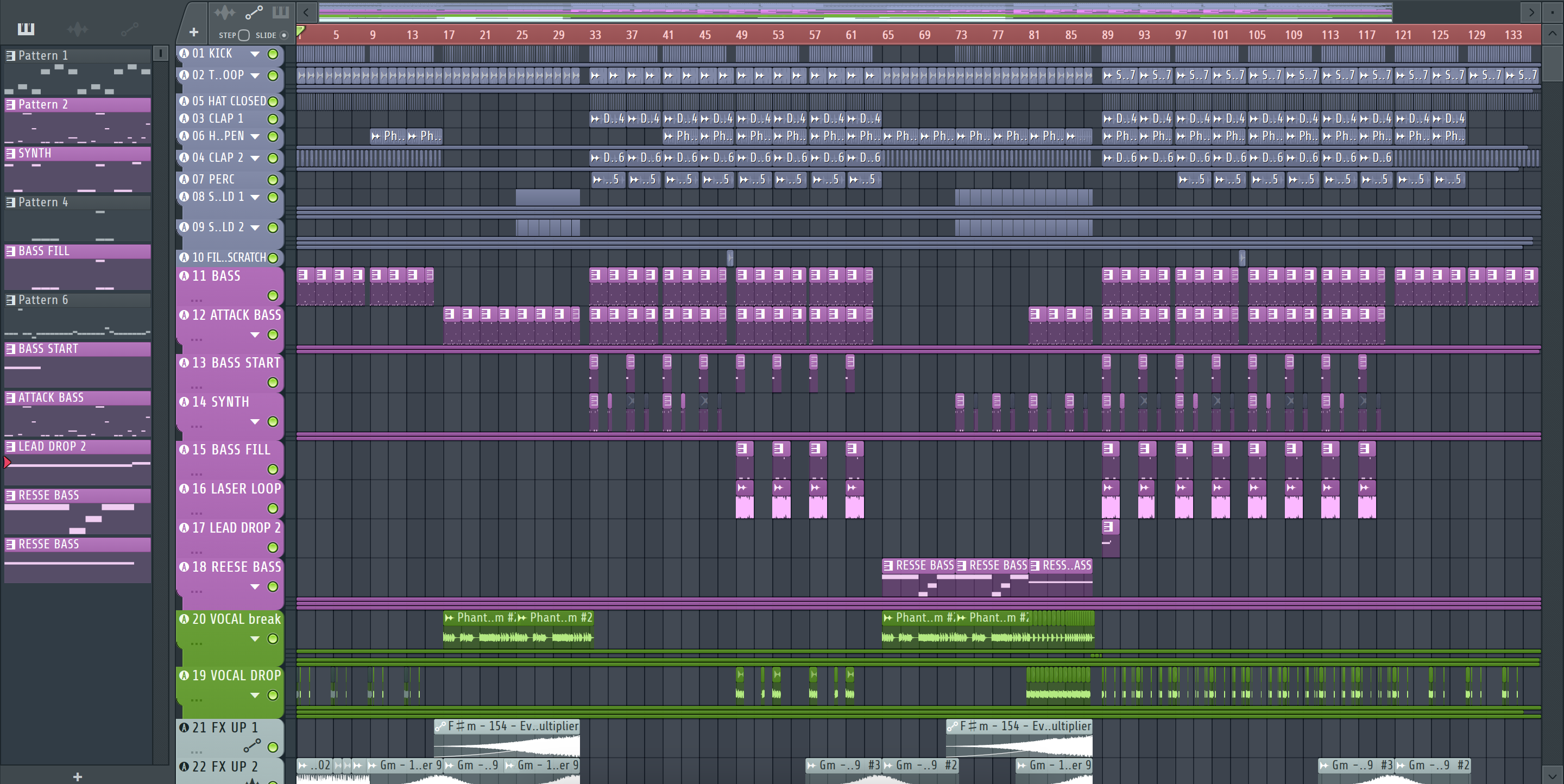Viewport: 1564px width, 784px height.
Task: Click the playhead marker at bar 1
Action: 300,31
